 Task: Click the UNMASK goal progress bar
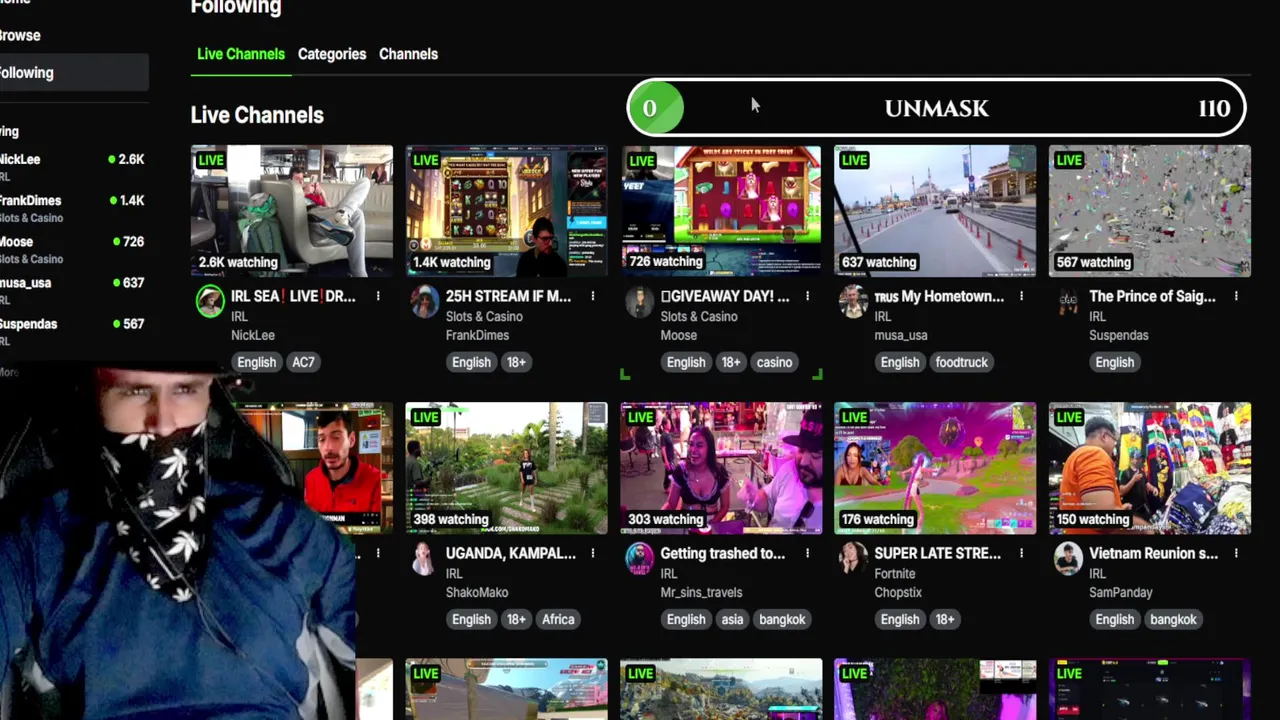936,108
